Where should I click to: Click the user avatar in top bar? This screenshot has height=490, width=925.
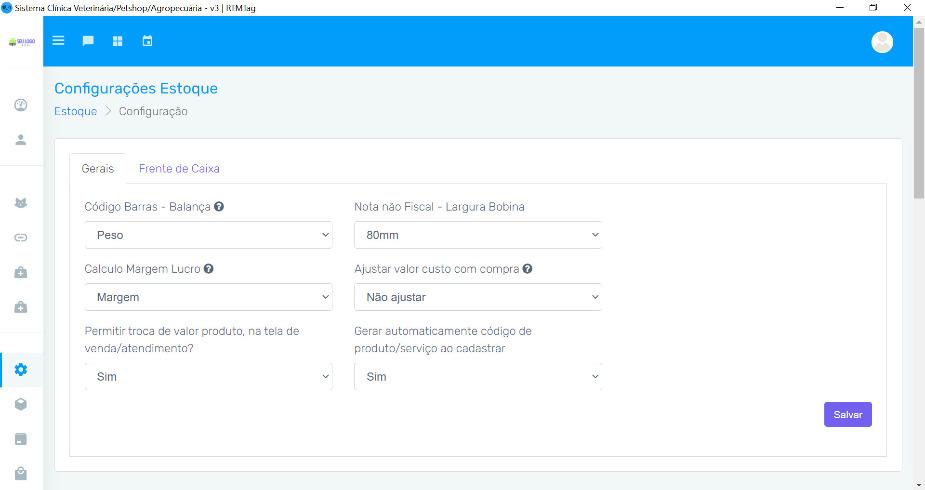(x=882, y=41)
